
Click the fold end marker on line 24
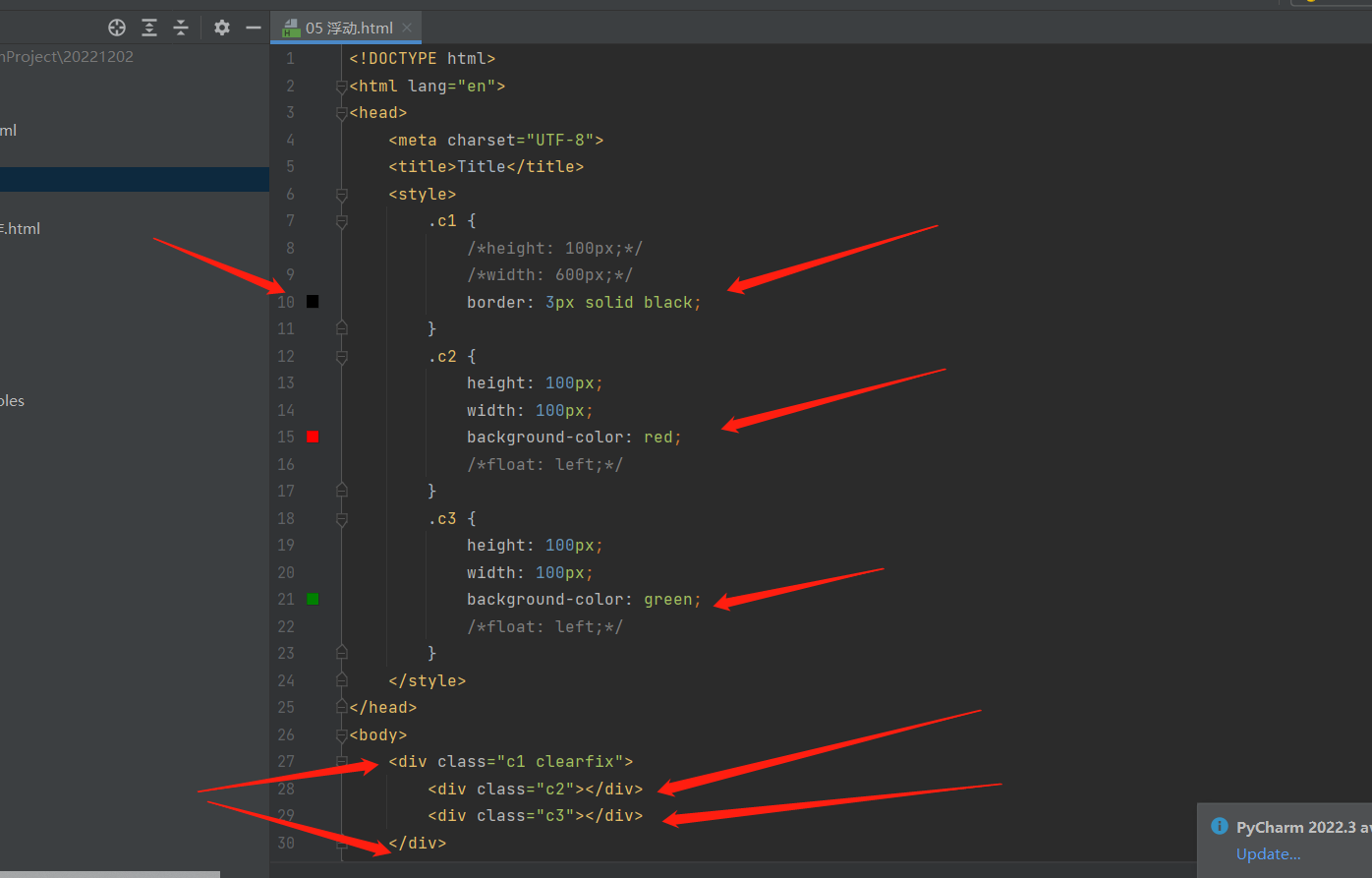342,679
